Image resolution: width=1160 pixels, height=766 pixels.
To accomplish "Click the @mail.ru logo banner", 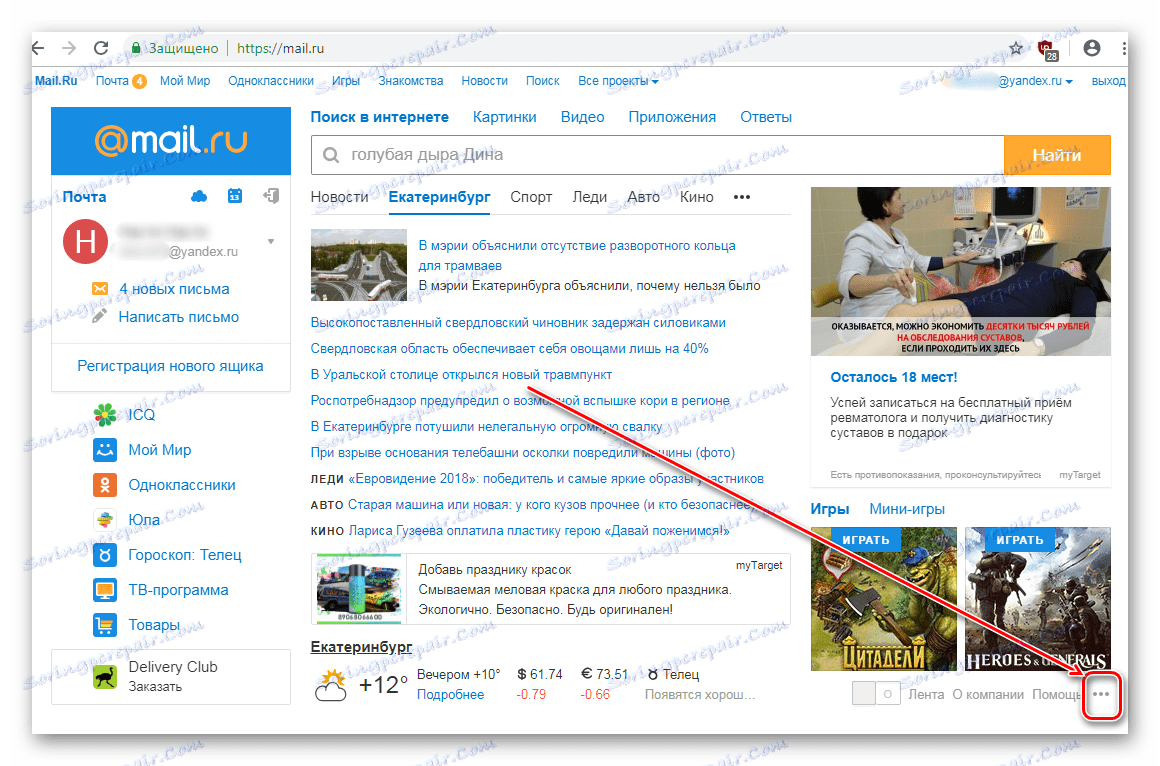I will pyautogui.click(x=171, y=141).
